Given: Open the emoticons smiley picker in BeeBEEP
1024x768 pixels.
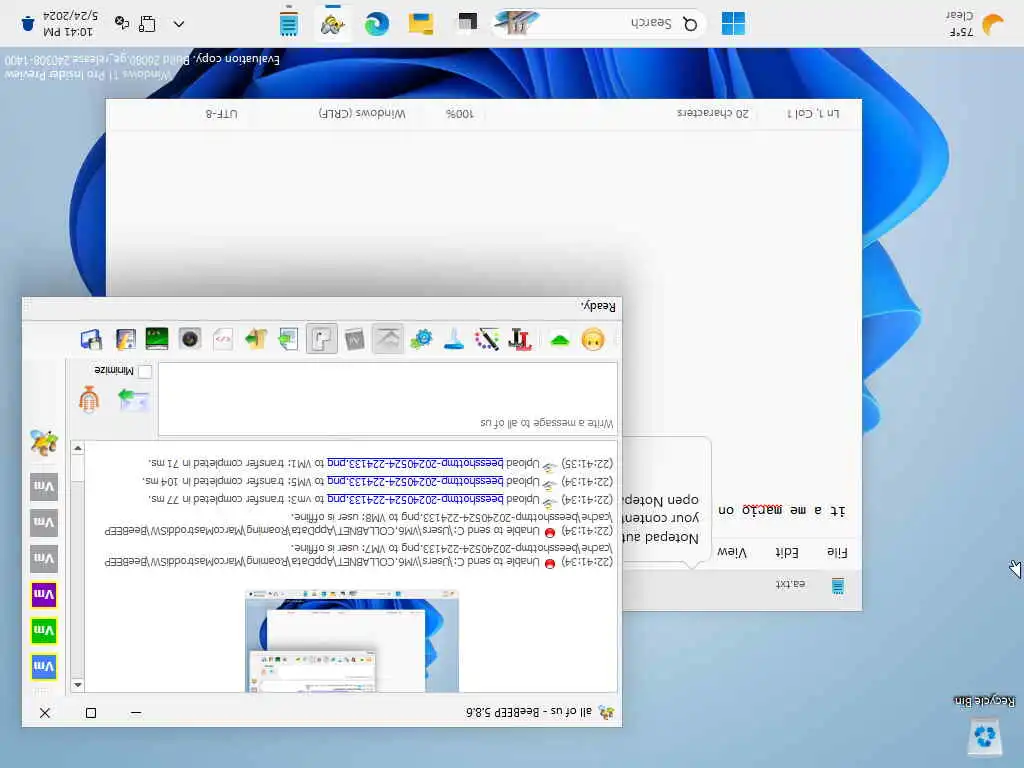Looking at the screenshot, I should pos(592,340).
